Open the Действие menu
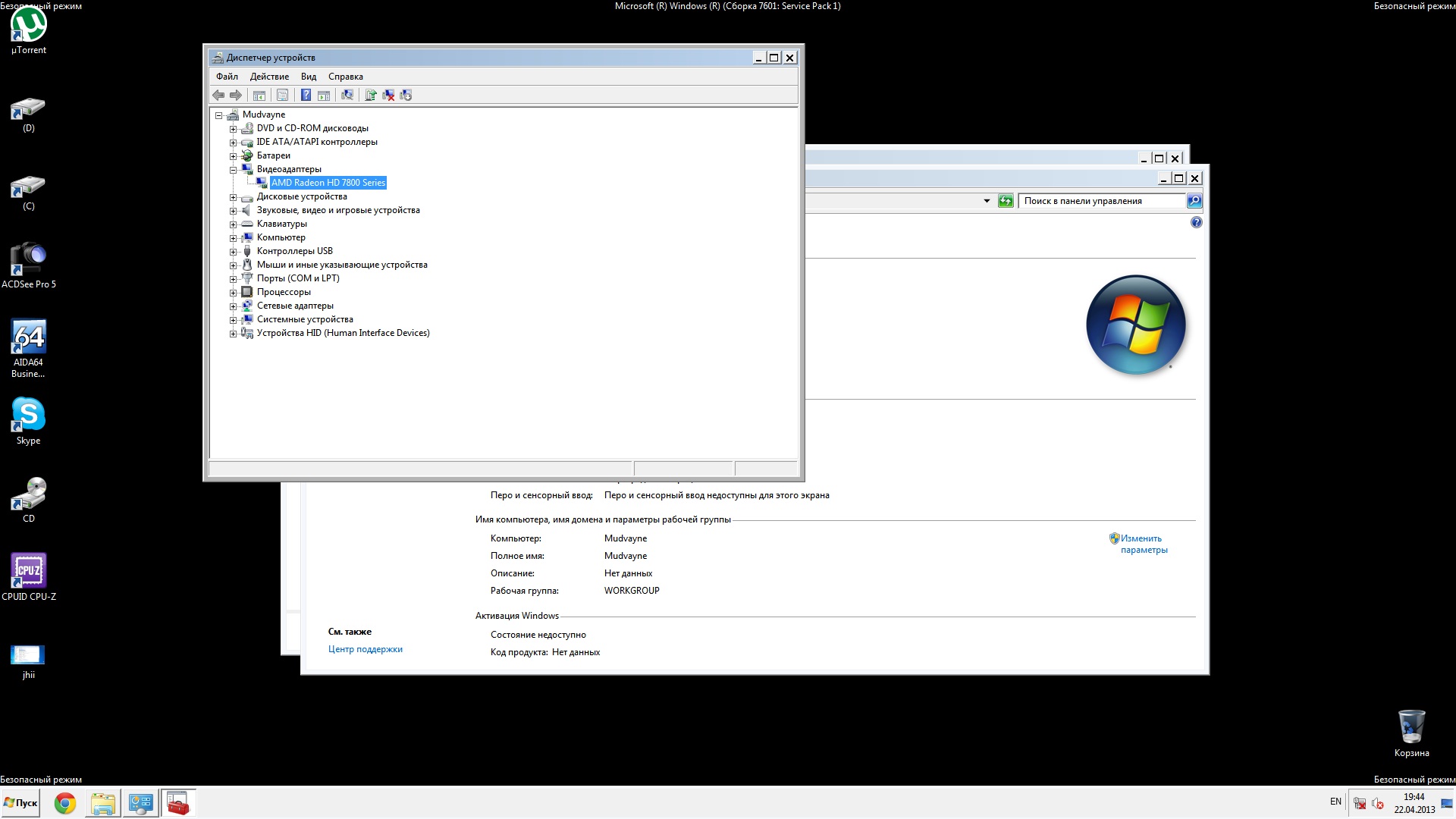Screen dimensions: 1456x819 point(269,77)
